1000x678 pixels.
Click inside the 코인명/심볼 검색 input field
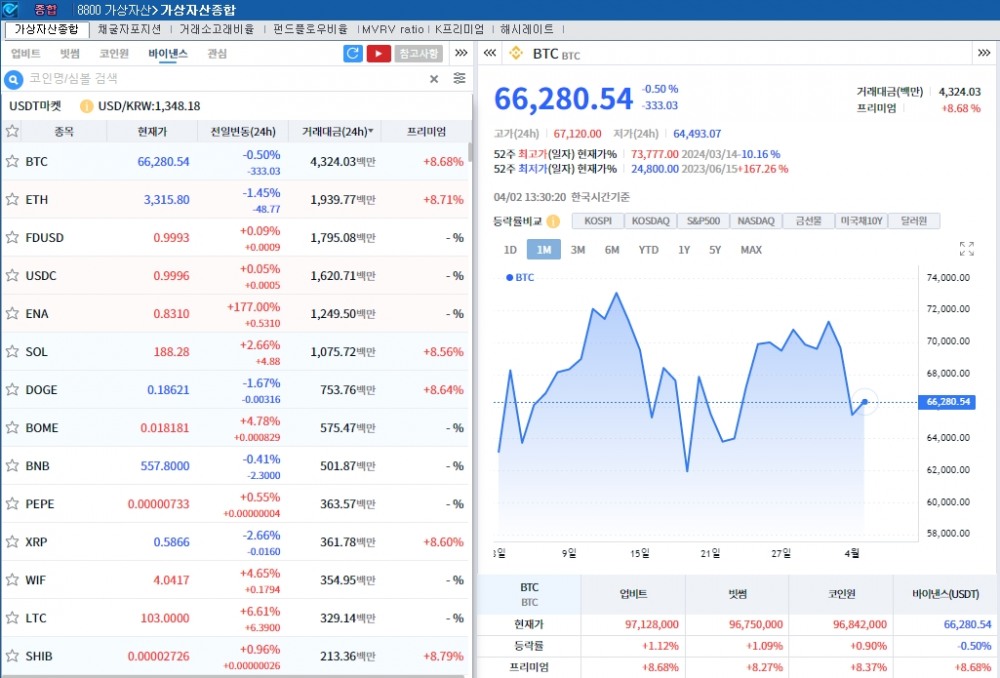click(200, 78)
